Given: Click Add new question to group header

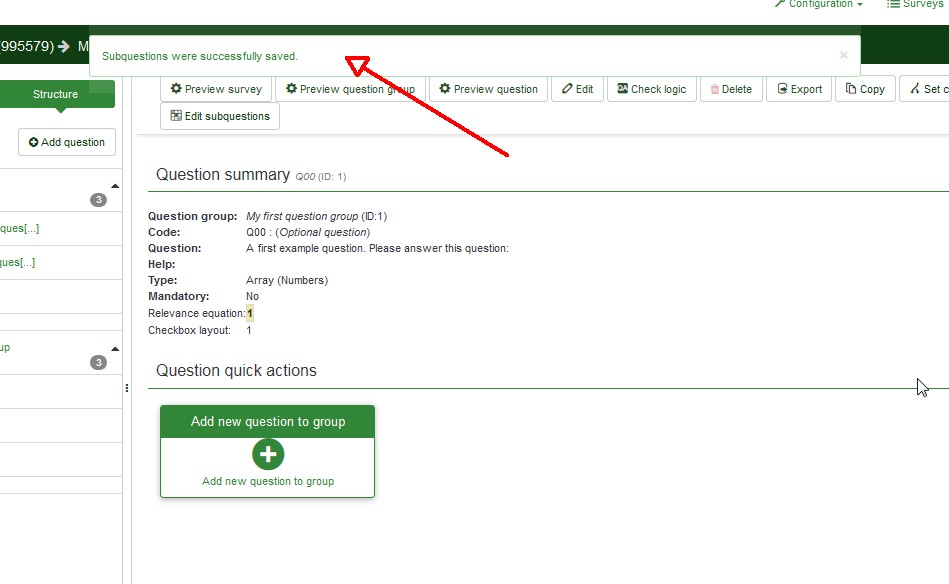Looking at the screenshot, I should pos(268,421).
